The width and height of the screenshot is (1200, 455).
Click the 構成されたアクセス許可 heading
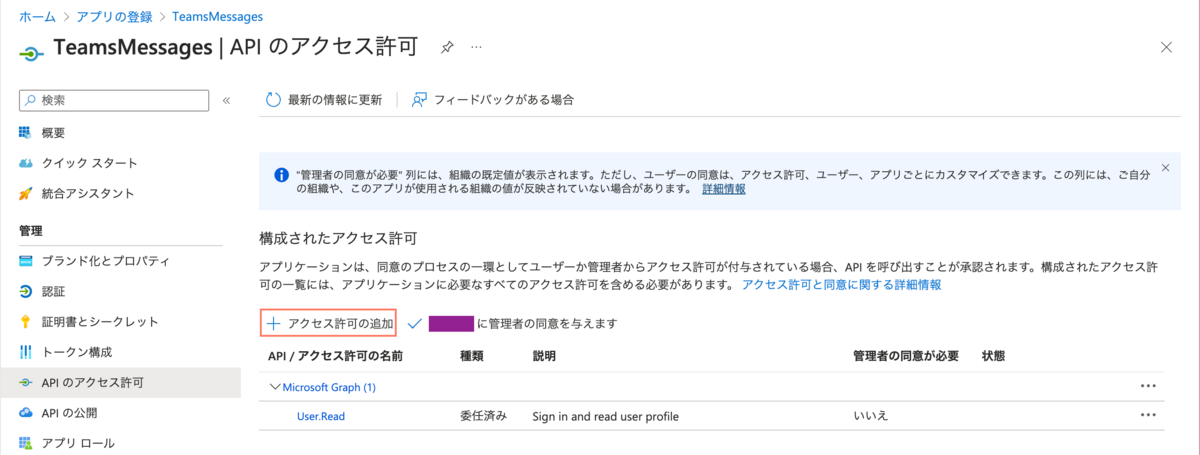[x=337, y=240]
